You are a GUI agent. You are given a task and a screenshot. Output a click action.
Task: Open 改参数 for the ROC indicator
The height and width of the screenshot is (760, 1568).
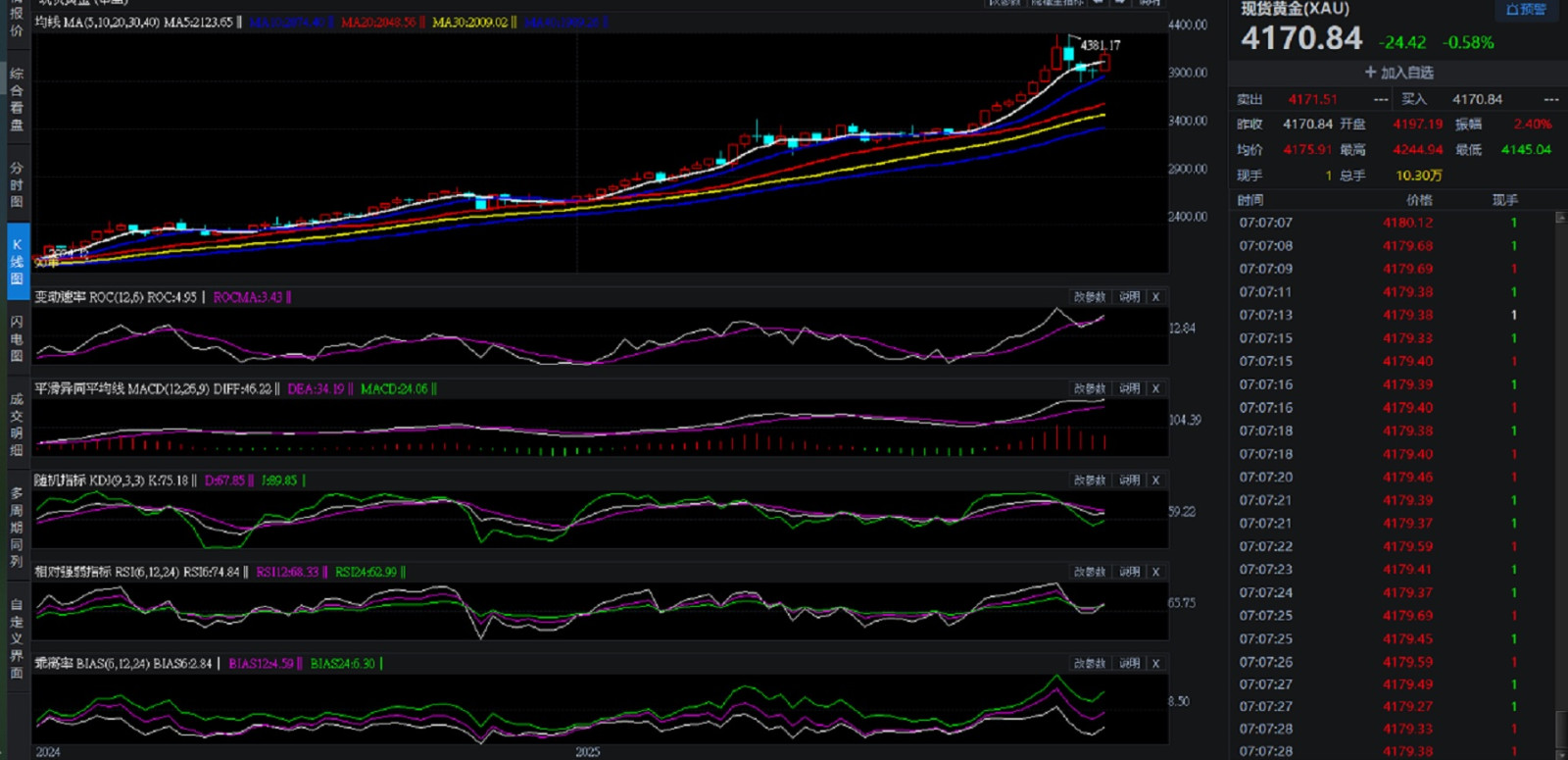[x=1089, y=297]
